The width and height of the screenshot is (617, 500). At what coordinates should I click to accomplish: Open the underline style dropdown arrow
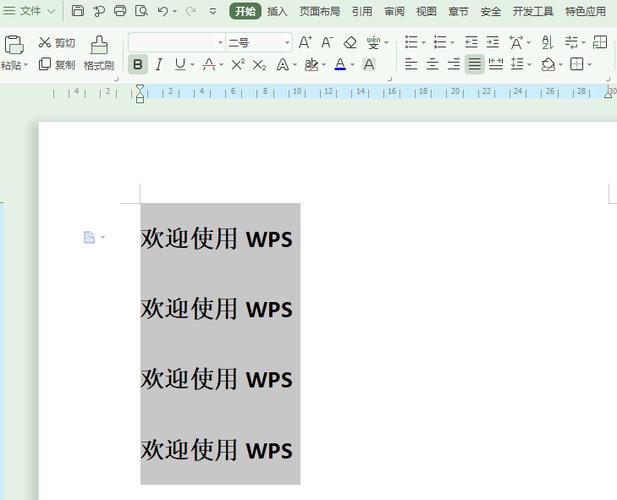point(192,65)
